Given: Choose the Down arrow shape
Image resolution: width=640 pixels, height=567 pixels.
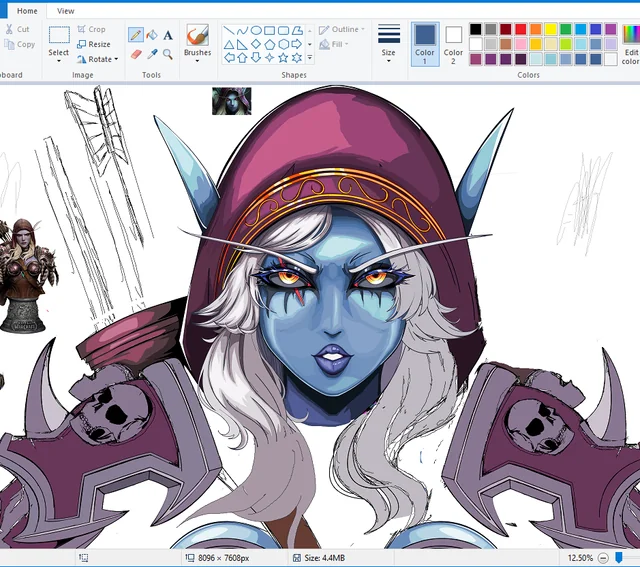Looking at the screenshot, I should (x=256, y=58).
